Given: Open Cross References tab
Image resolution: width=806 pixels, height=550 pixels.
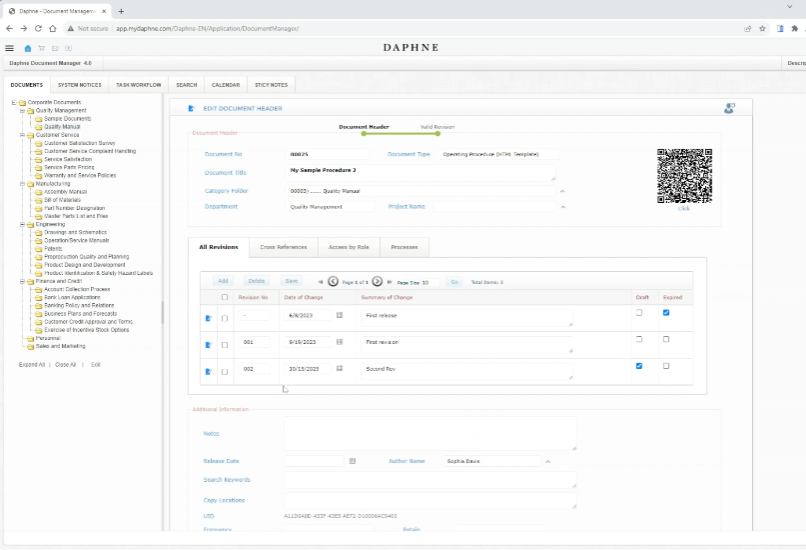Looking at the screenshot, I should coord(283,247).
